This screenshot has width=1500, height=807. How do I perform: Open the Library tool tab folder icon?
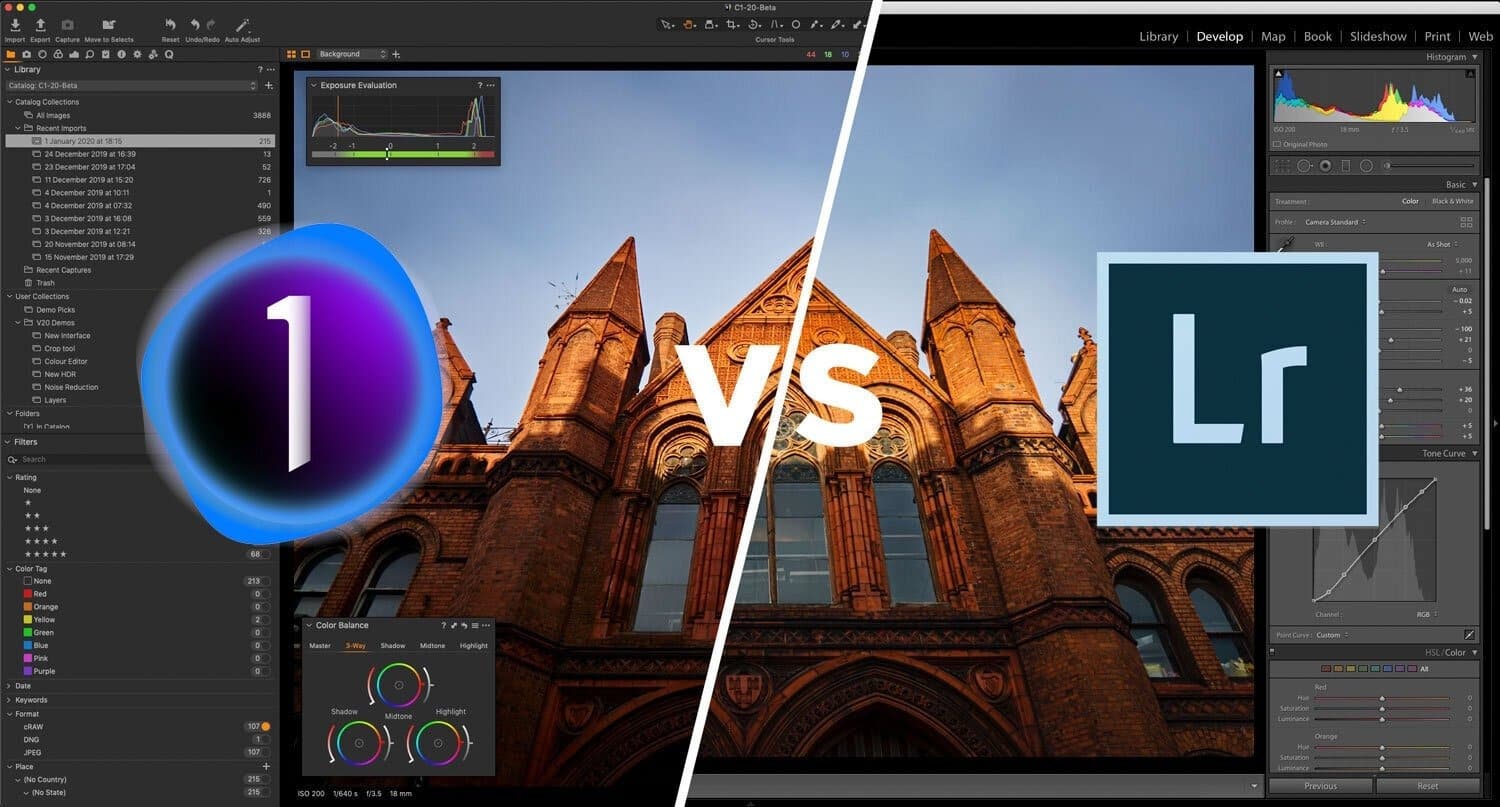click(x=12, y=54)
